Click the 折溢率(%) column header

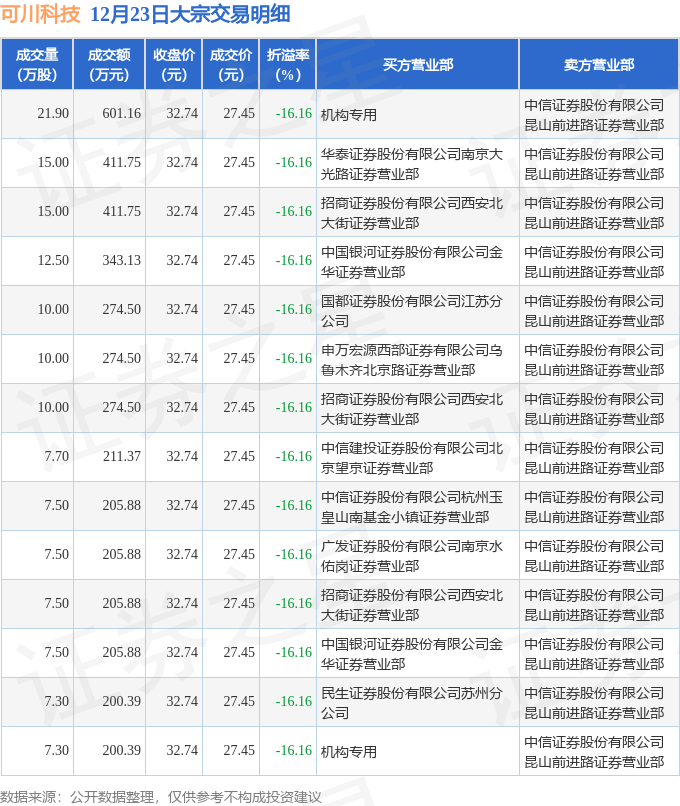288,64
